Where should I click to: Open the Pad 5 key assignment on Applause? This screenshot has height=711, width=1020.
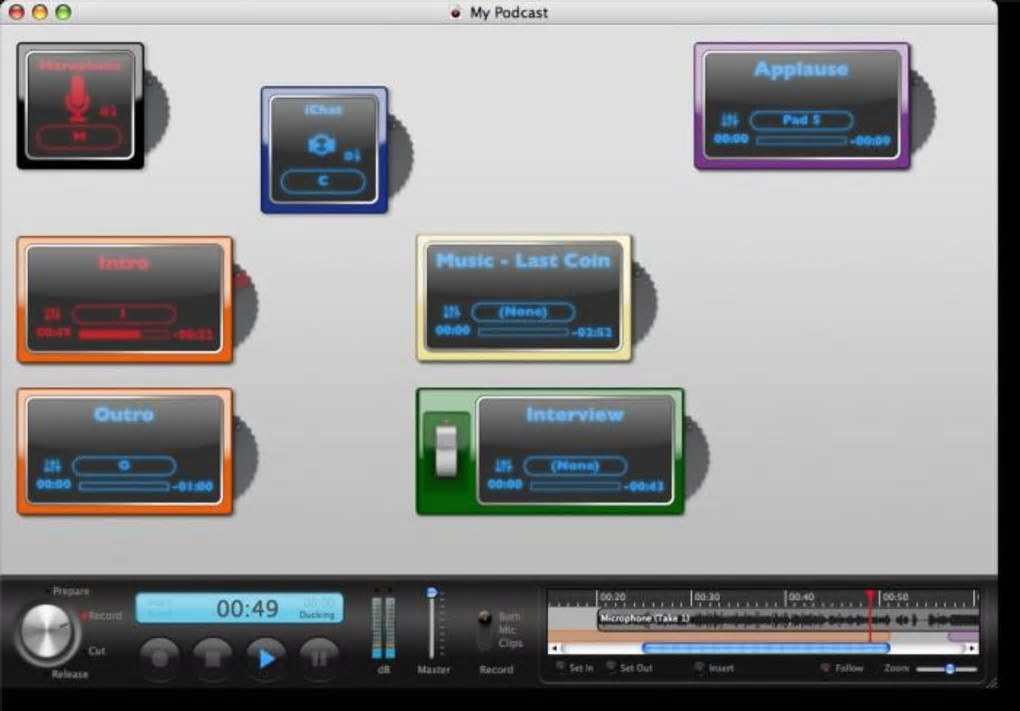tap(801, 120)
